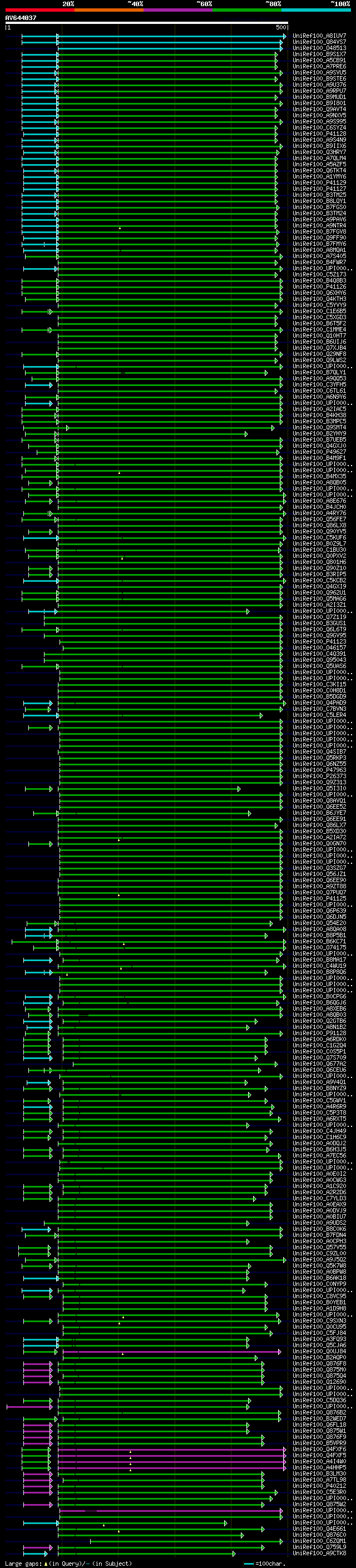Click the cyan alignment bar of UniRef100_A8IUV7
This screenshot has width=356, height=1568.
(x=154, y=37)
